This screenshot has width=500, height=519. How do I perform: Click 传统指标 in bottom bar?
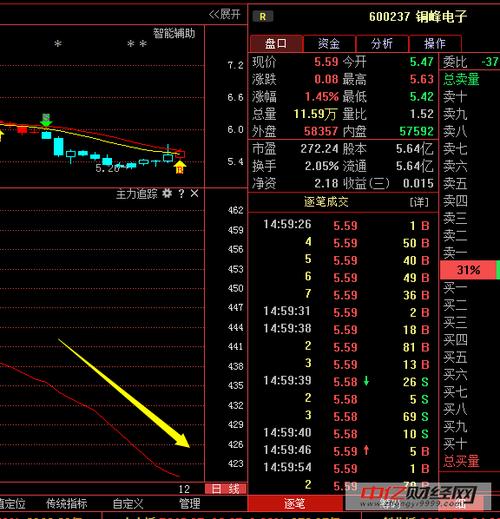[x=67, y=504]
